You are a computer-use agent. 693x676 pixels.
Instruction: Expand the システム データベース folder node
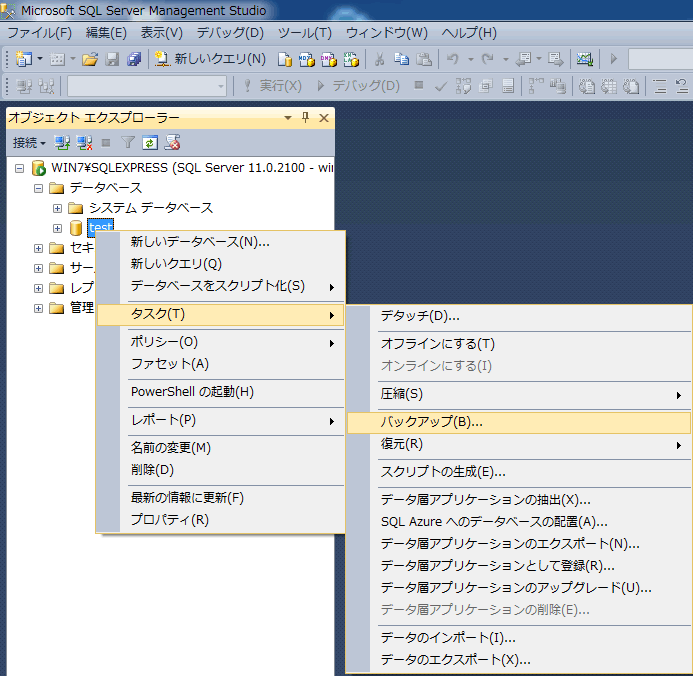point(57,208)
